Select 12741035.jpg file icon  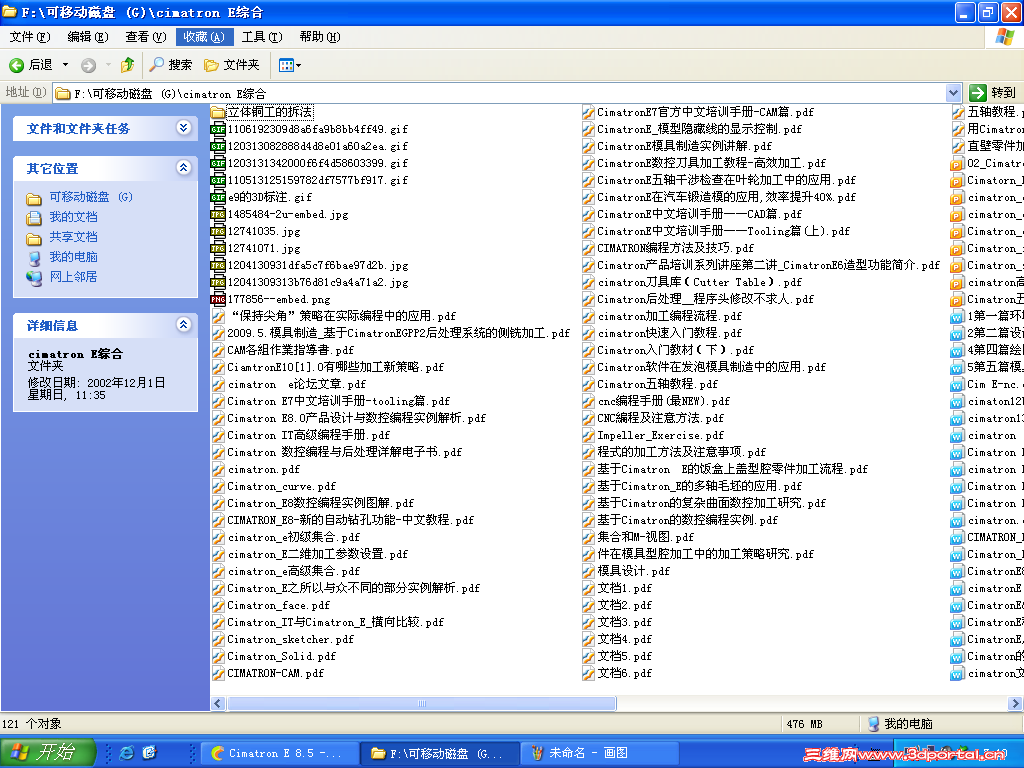coord(217,231)
